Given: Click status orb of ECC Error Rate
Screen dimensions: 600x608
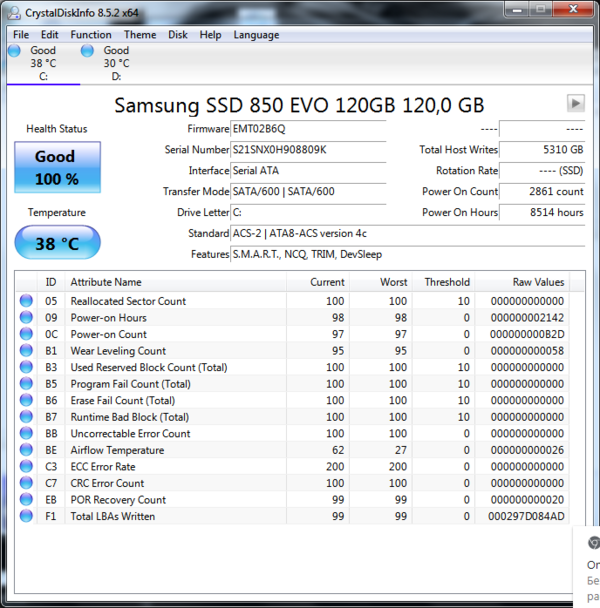Looking at the screenshot, I should pos(26,466).
